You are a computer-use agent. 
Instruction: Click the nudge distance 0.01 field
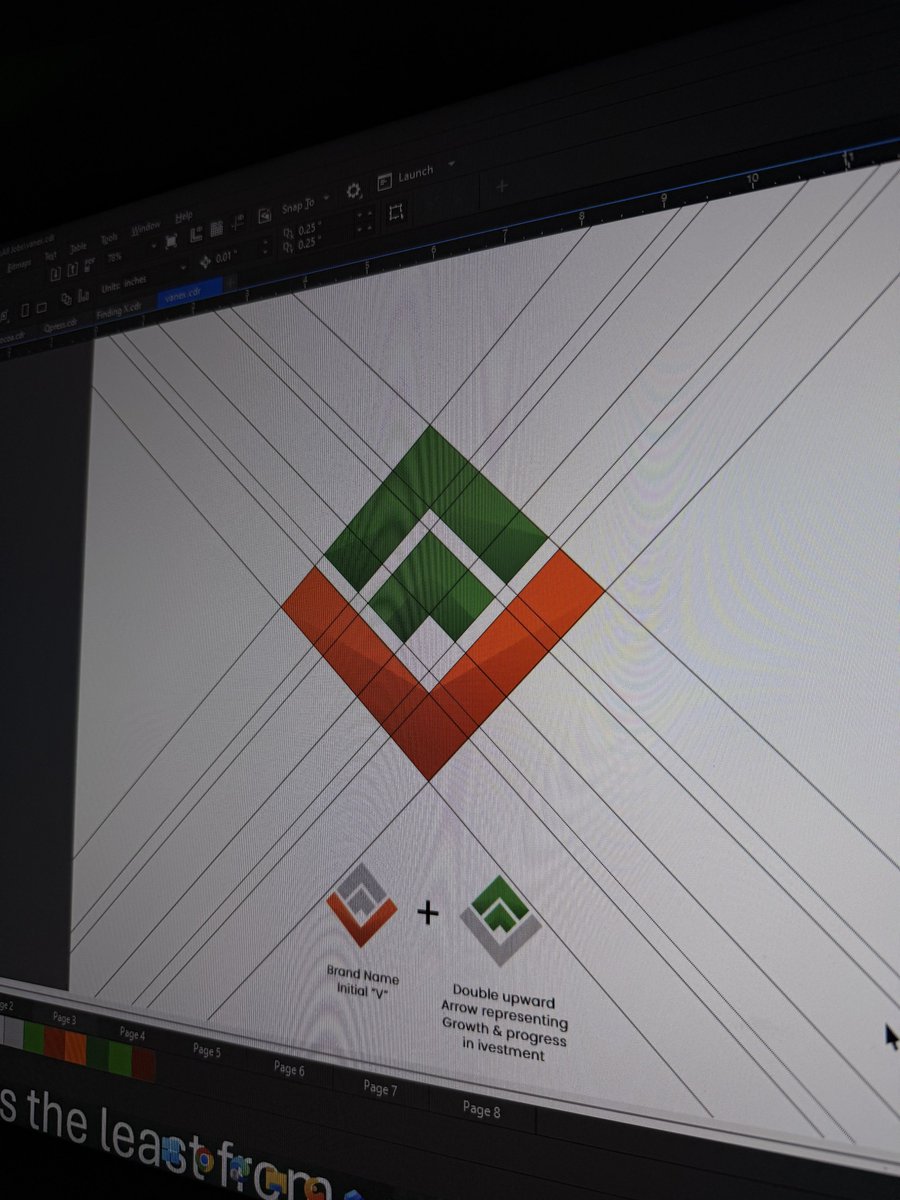226,257
